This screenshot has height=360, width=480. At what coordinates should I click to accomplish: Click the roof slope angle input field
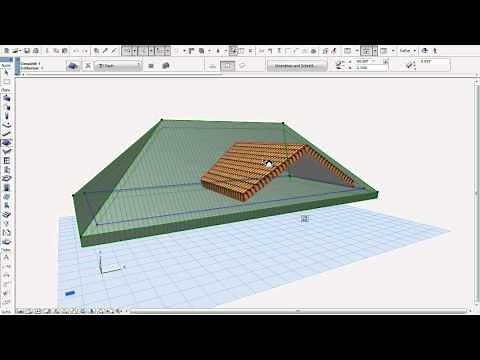click(x=368, y=62)
